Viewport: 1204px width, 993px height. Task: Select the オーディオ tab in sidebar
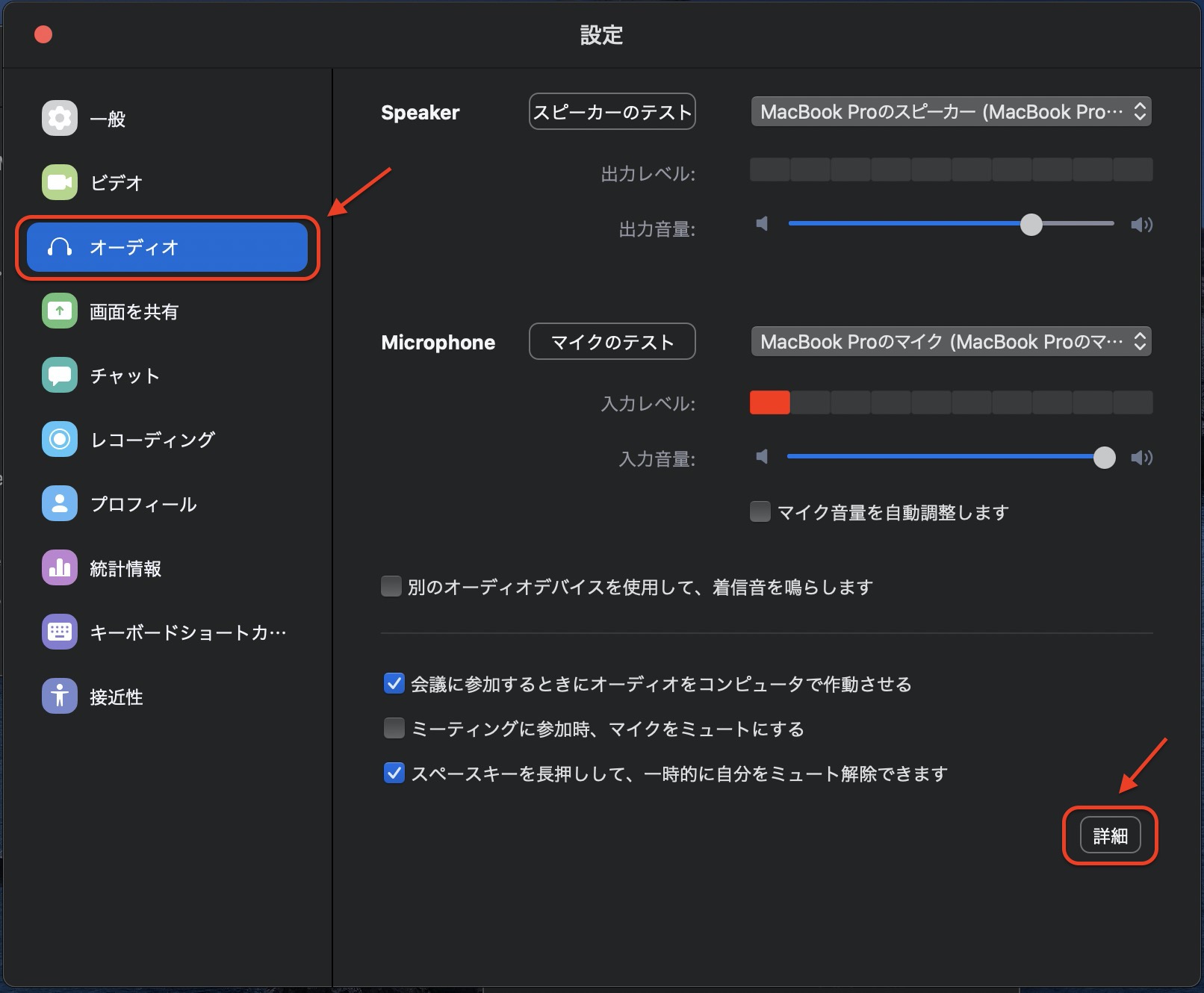(167, 247)
